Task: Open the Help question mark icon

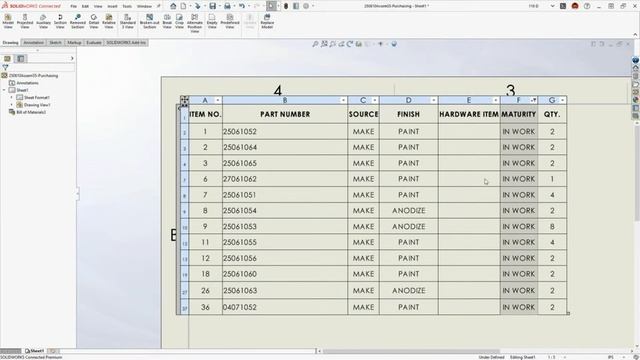Action: [587, 6]
